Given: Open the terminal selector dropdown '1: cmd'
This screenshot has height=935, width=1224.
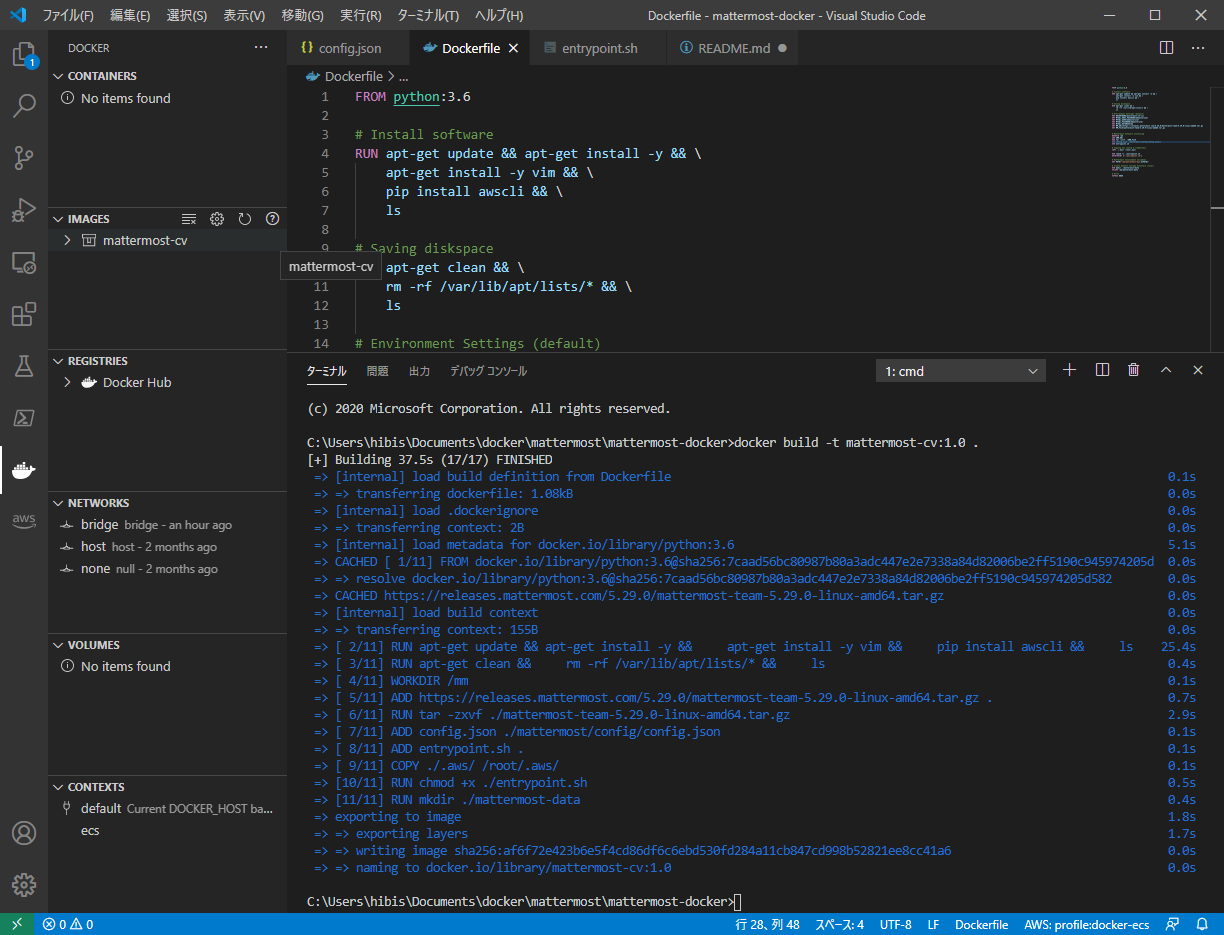Looking at the screenshot, I should (960, 371).
